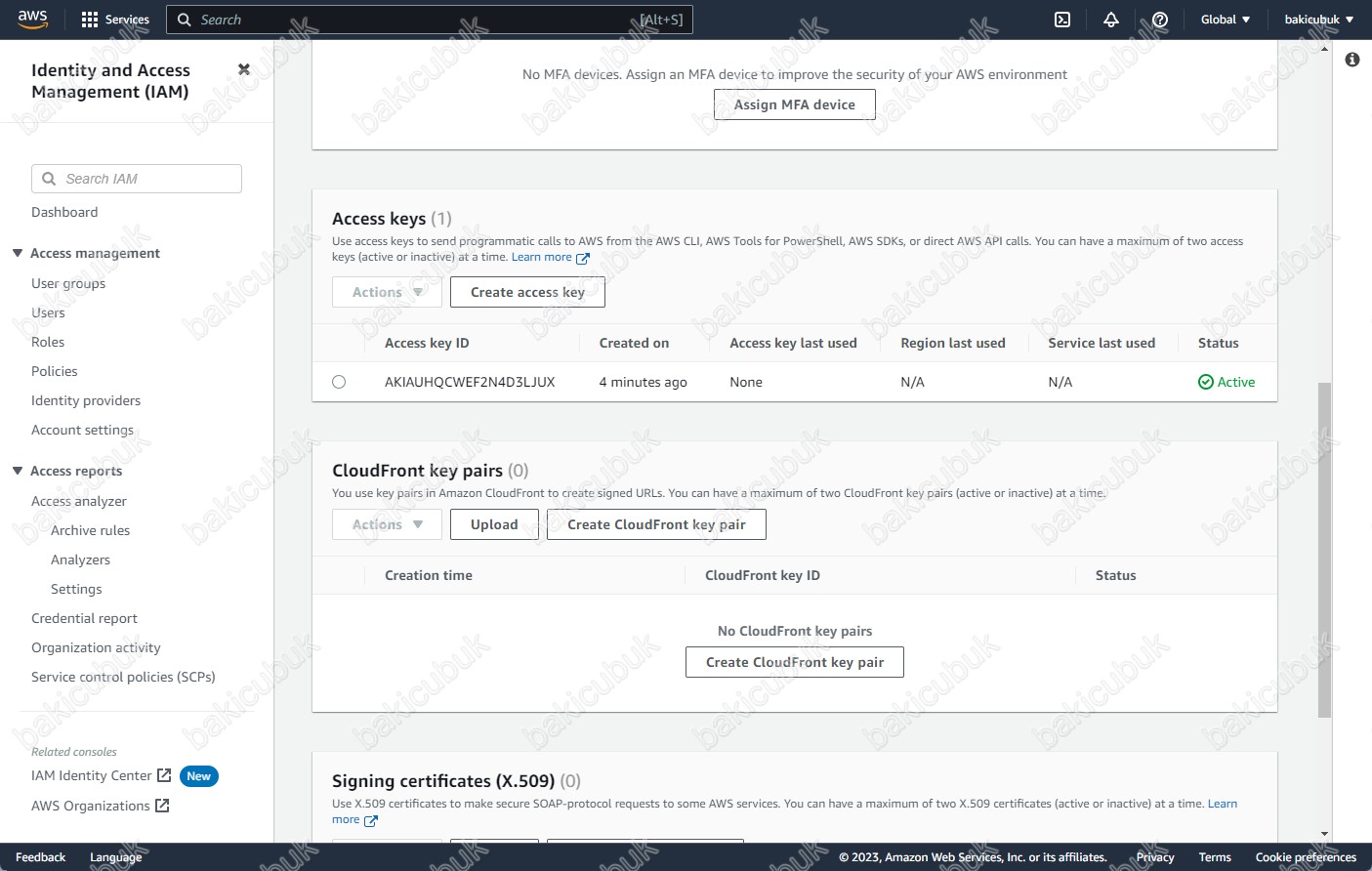1372x871 pixels.
Task: Click the CloudFront key ID column header
Action: coord(763,575)
